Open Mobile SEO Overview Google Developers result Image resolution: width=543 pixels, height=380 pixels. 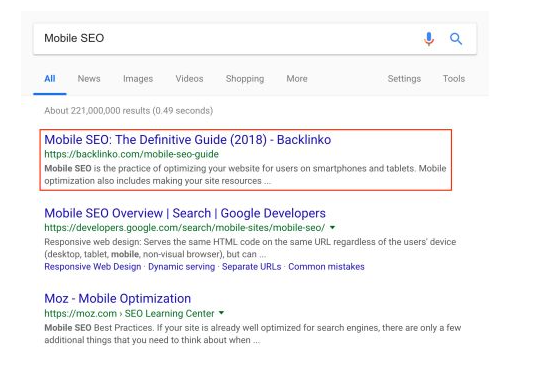point(185,213)
